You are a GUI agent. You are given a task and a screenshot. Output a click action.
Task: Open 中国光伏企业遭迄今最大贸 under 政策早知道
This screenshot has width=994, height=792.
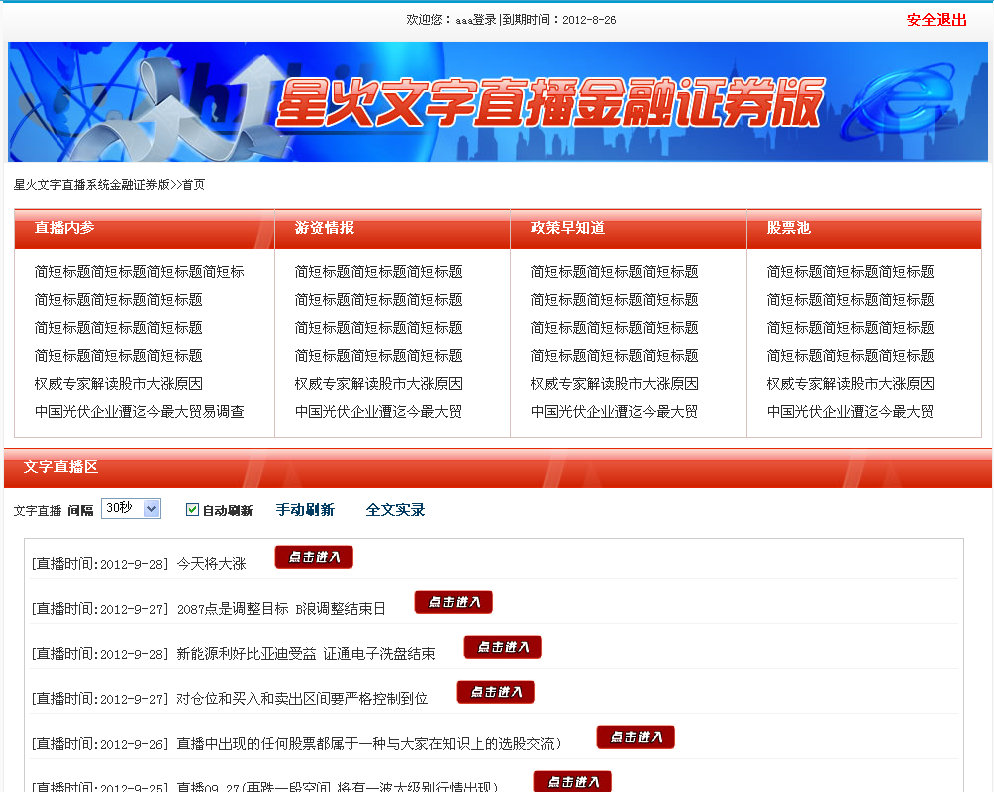[x=614, y=412]
